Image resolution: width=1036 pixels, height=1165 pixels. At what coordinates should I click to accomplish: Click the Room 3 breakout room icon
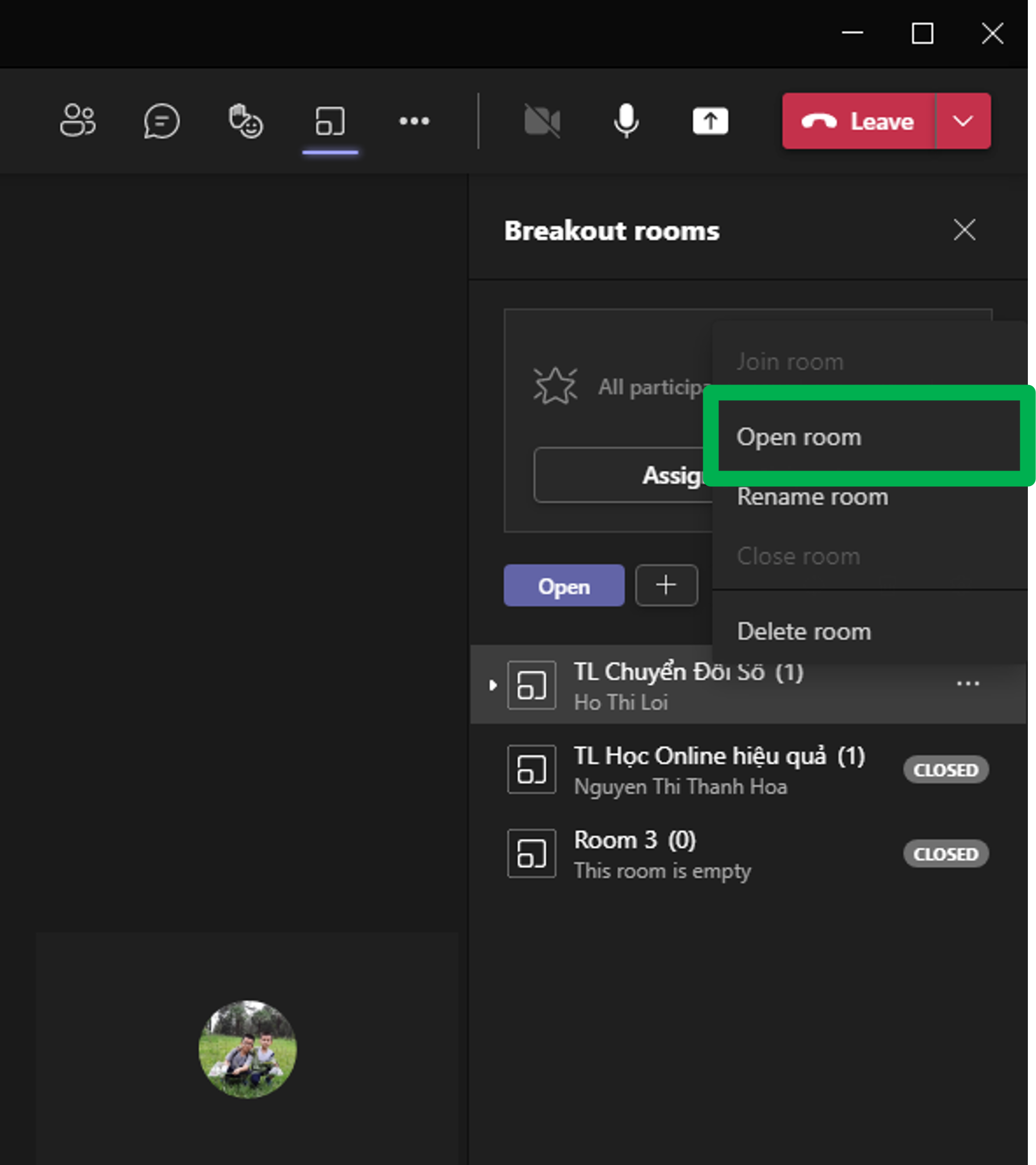click(x=531, y=853)
